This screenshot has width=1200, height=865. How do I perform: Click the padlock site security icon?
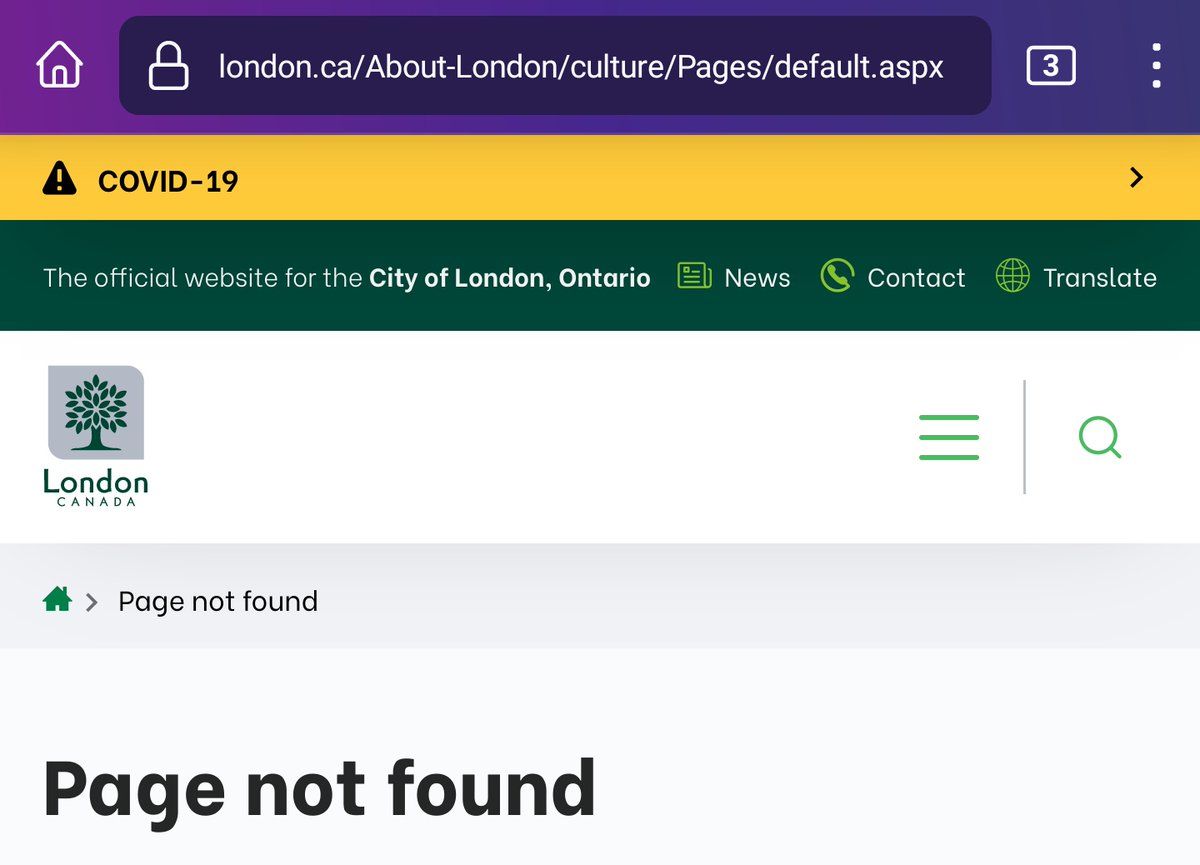(x=168, y=67)
